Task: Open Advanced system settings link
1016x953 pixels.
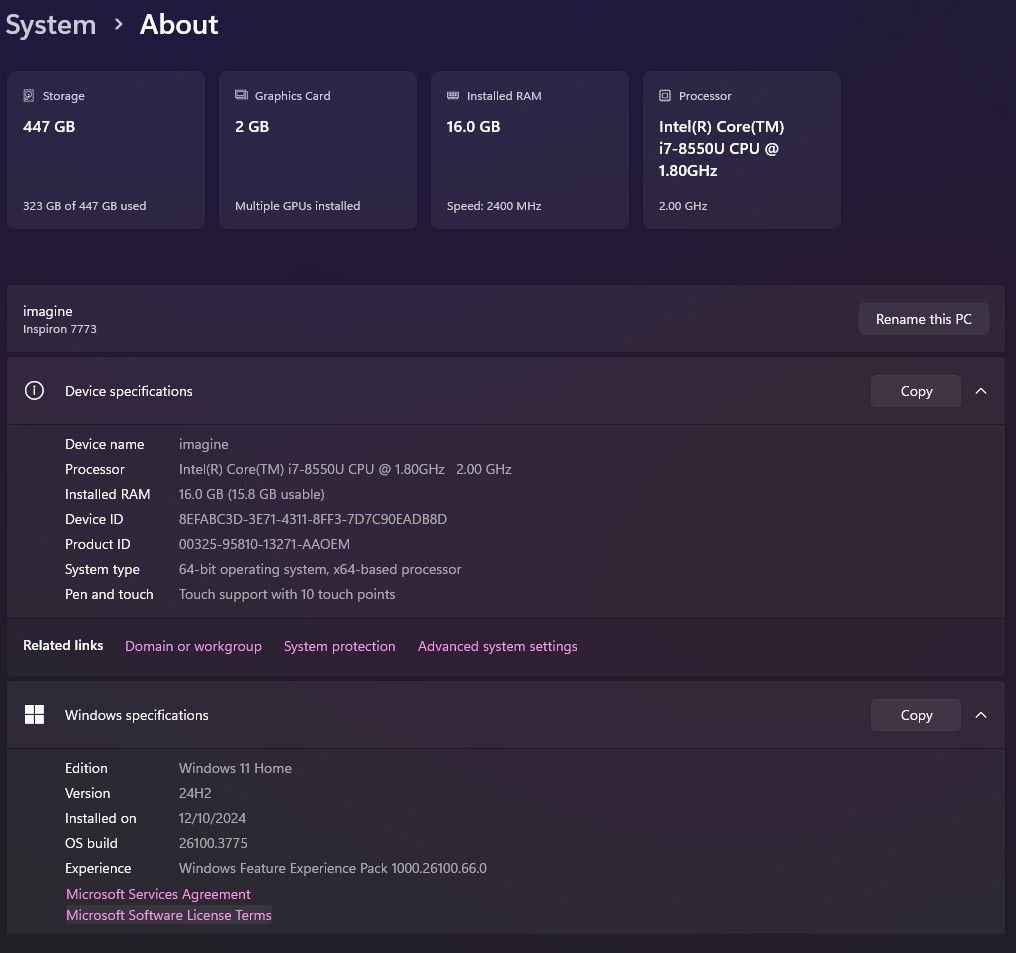Action: click(498, 646)
